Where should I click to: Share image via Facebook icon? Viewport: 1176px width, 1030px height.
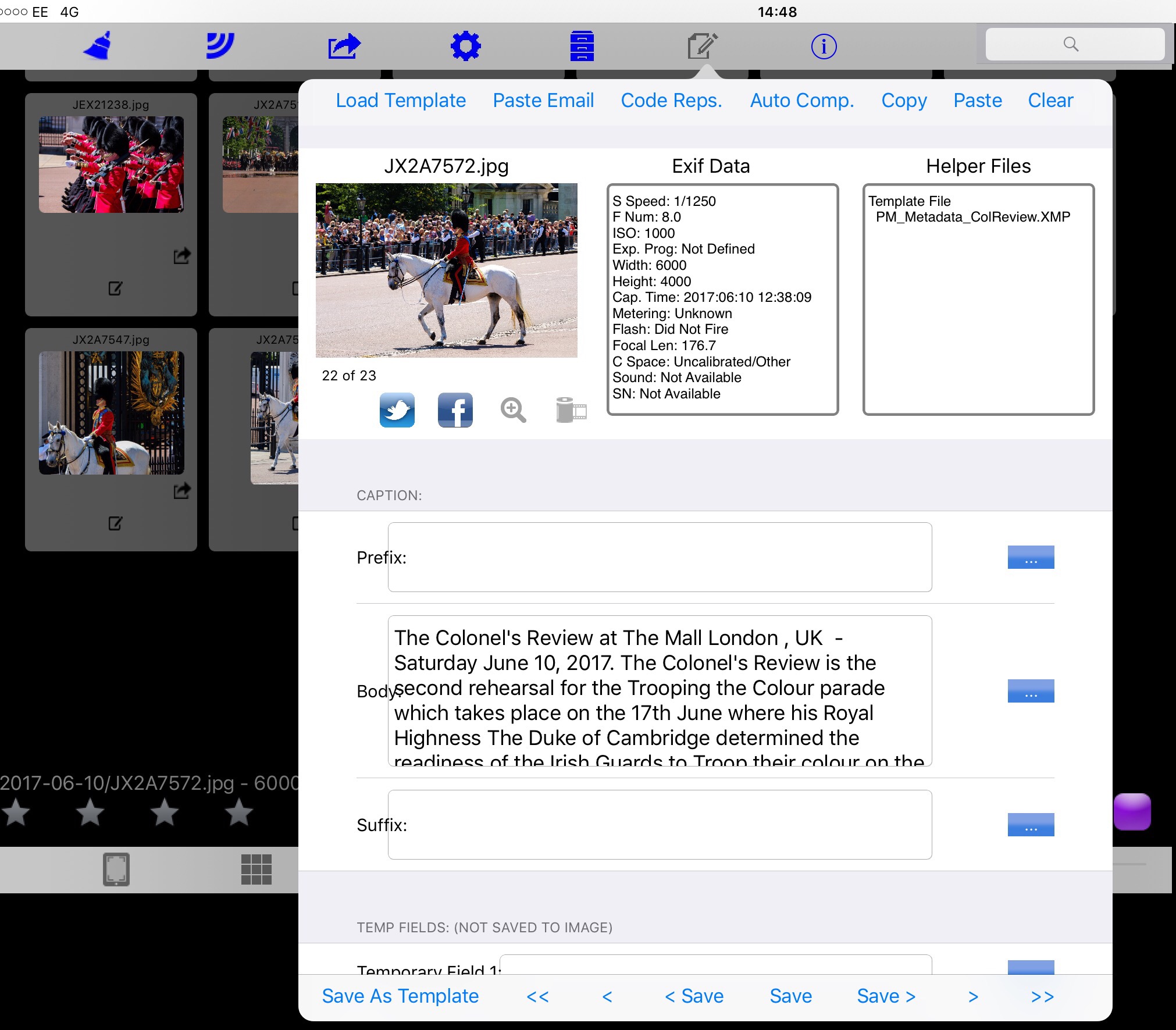click(x=455, y=410)
